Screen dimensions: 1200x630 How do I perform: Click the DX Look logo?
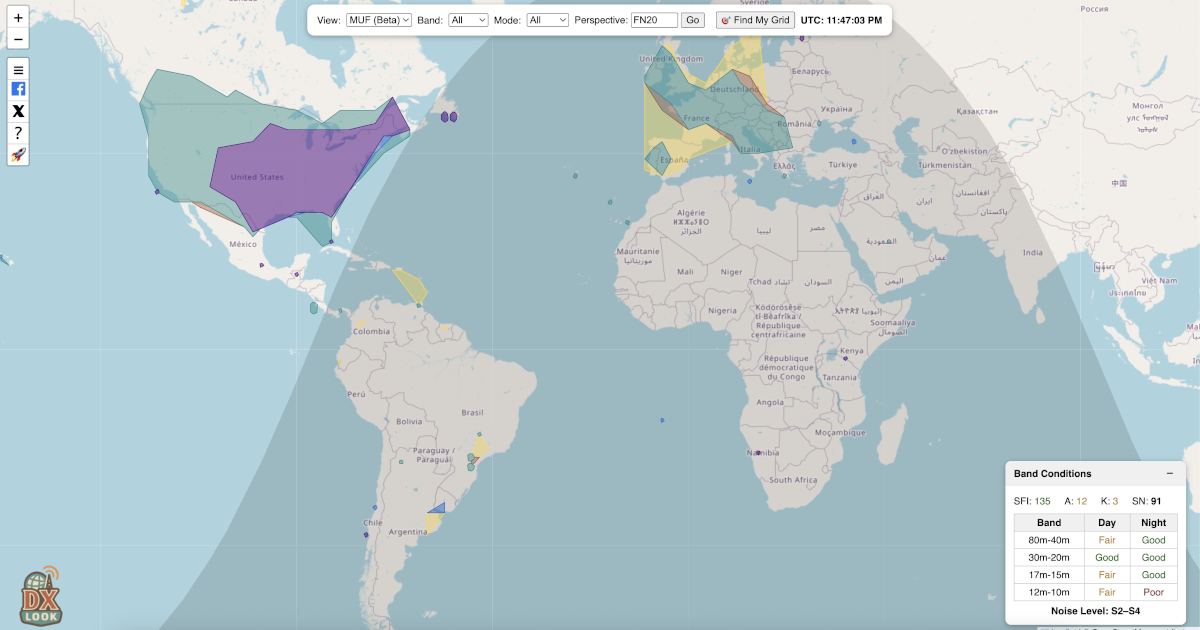pyautogui.click(x=40, y=597)
